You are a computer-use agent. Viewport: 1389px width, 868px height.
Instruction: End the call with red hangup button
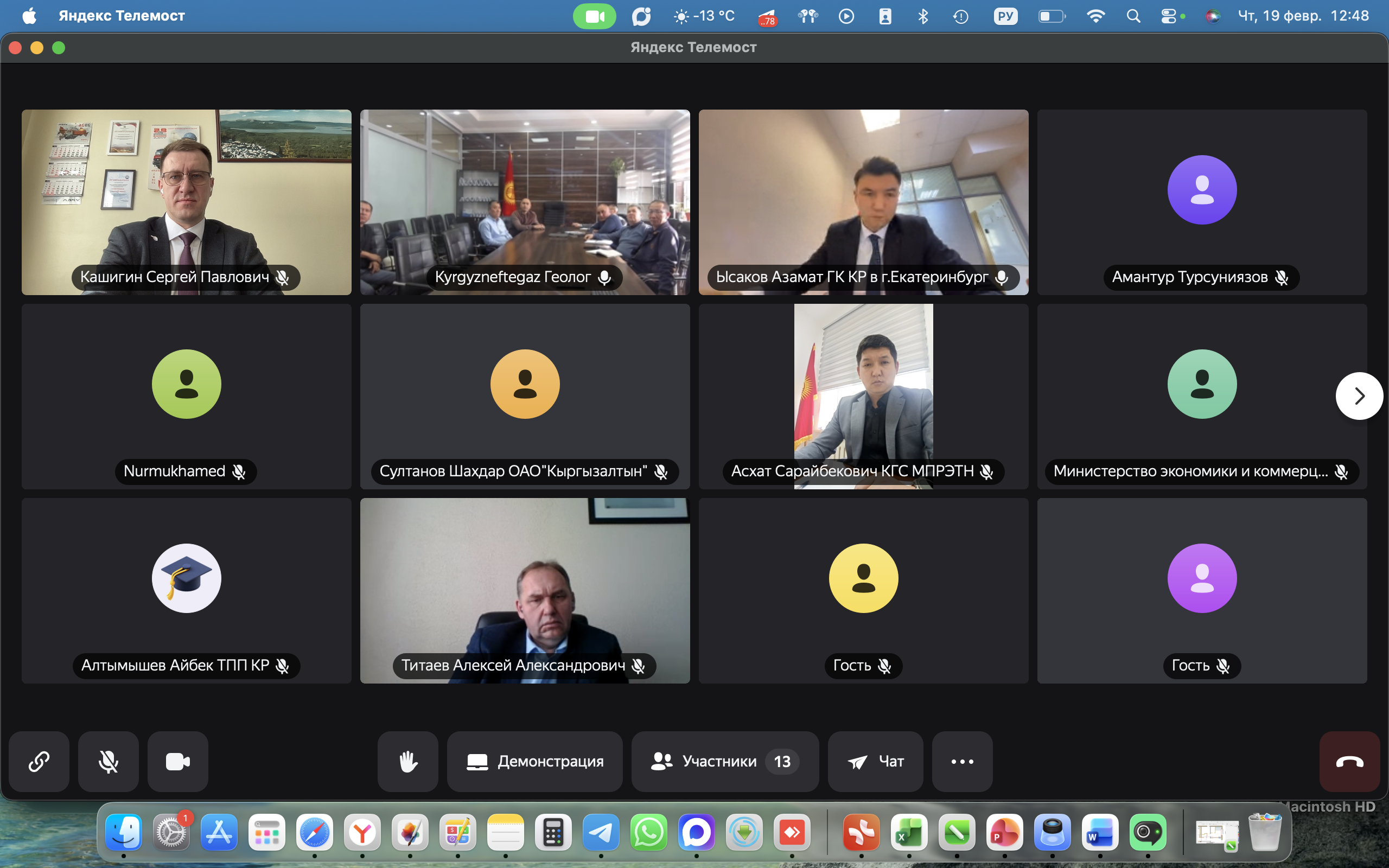coord(1349,761)
